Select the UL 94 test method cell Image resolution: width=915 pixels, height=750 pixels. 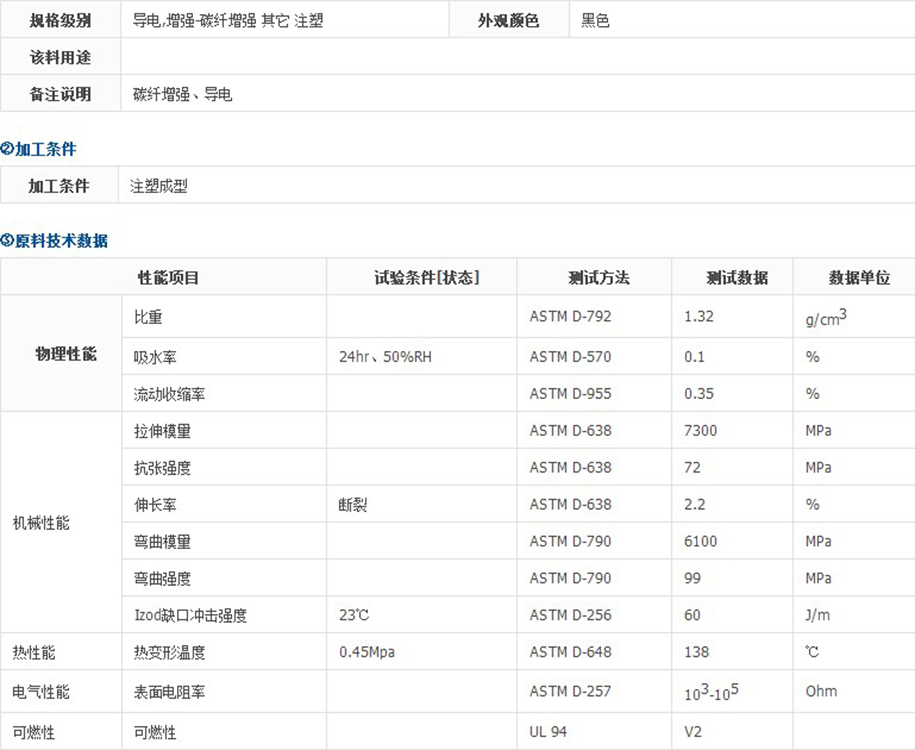click(548, 732)
